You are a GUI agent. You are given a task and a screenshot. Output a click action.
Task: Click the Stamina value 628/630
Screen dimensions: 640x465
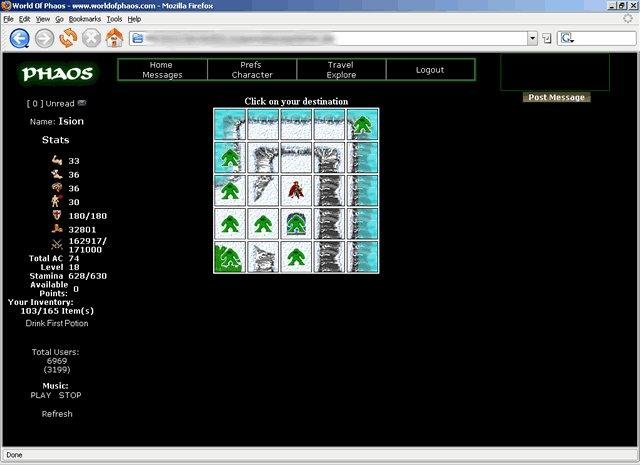(x=88, y=276)
